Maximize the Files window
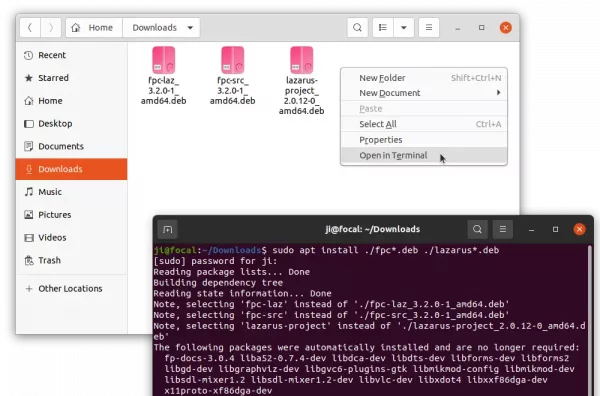The width and height of the screenshot is (600, 396). 482,28
